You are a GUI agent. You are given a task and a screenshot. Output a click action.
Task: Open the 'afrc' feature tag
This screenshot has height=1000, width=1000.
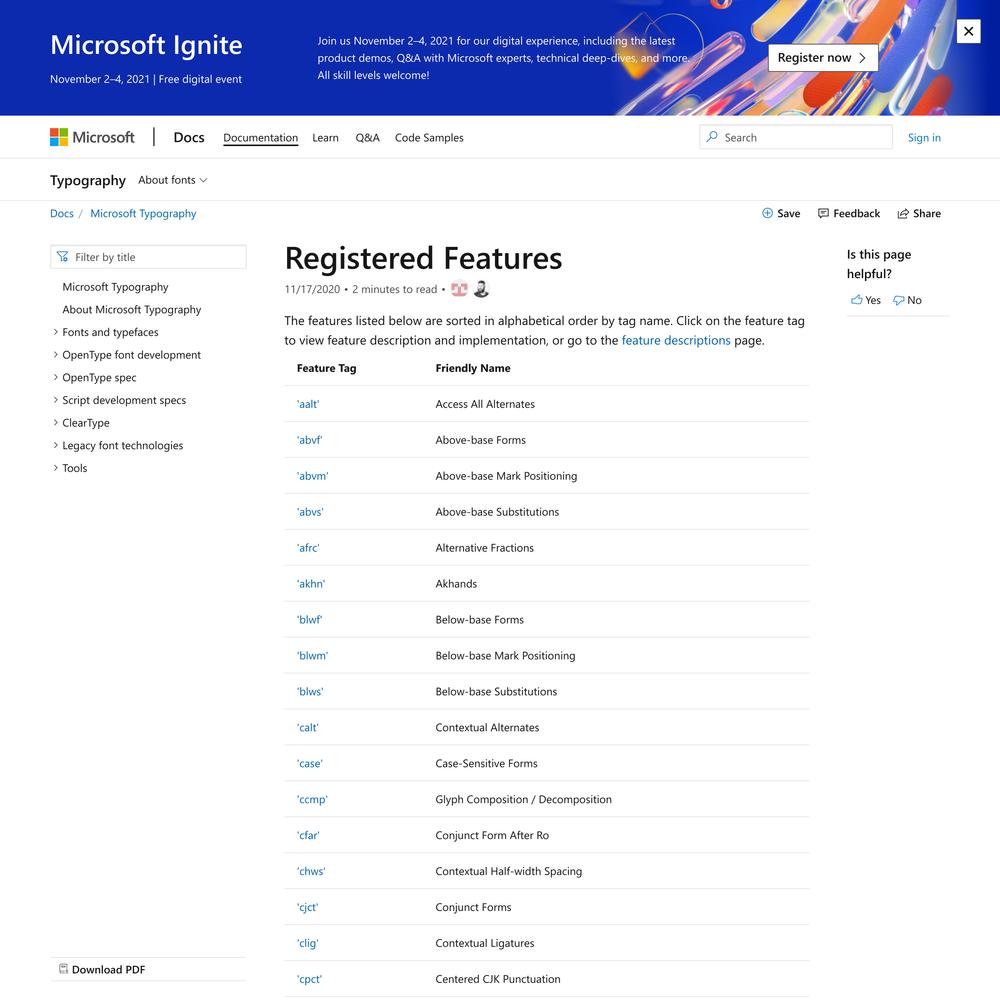[x=308, y=548]
